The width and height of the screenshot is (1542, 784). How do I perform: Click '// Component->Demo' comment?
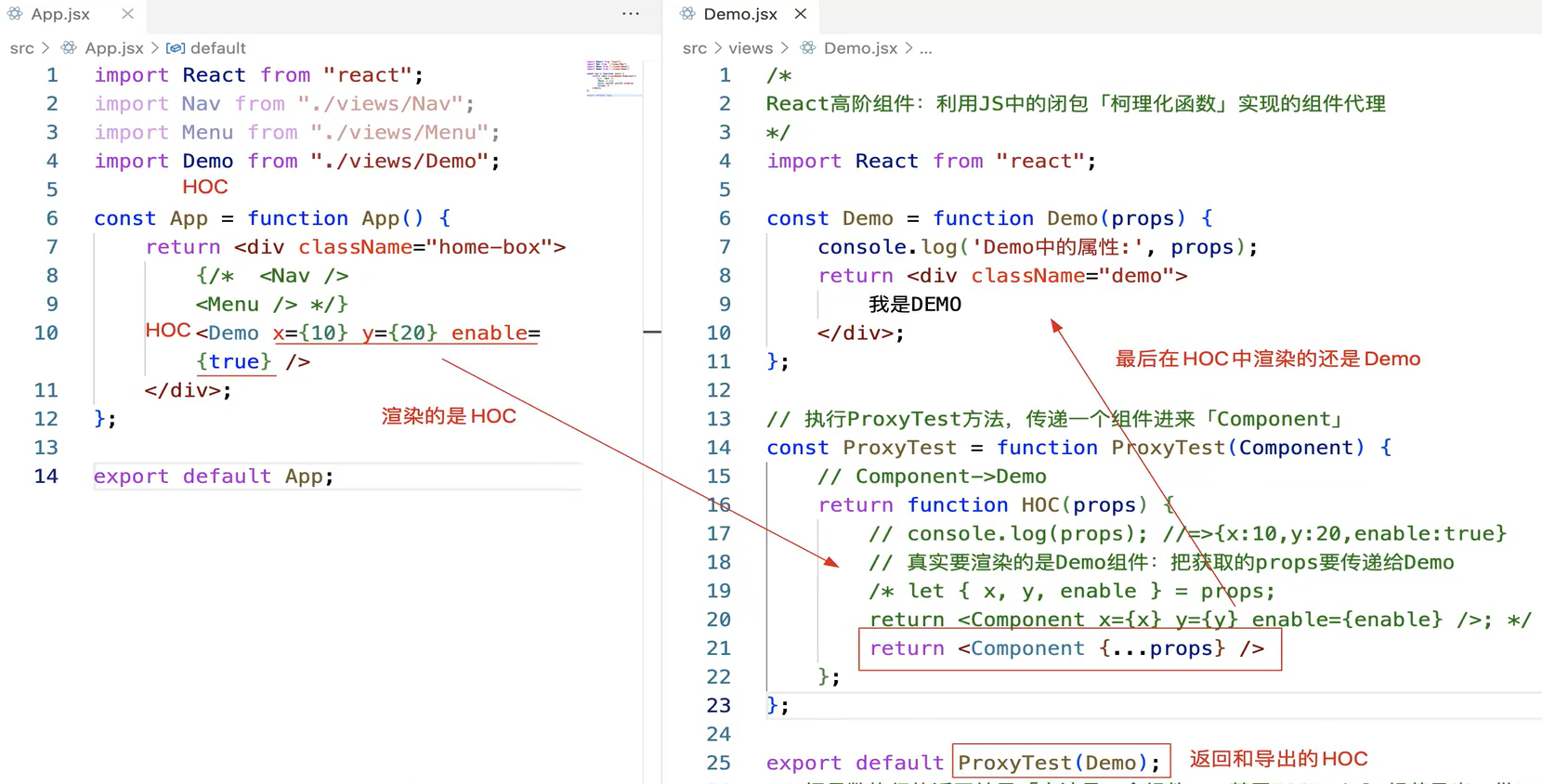point(932,477)
